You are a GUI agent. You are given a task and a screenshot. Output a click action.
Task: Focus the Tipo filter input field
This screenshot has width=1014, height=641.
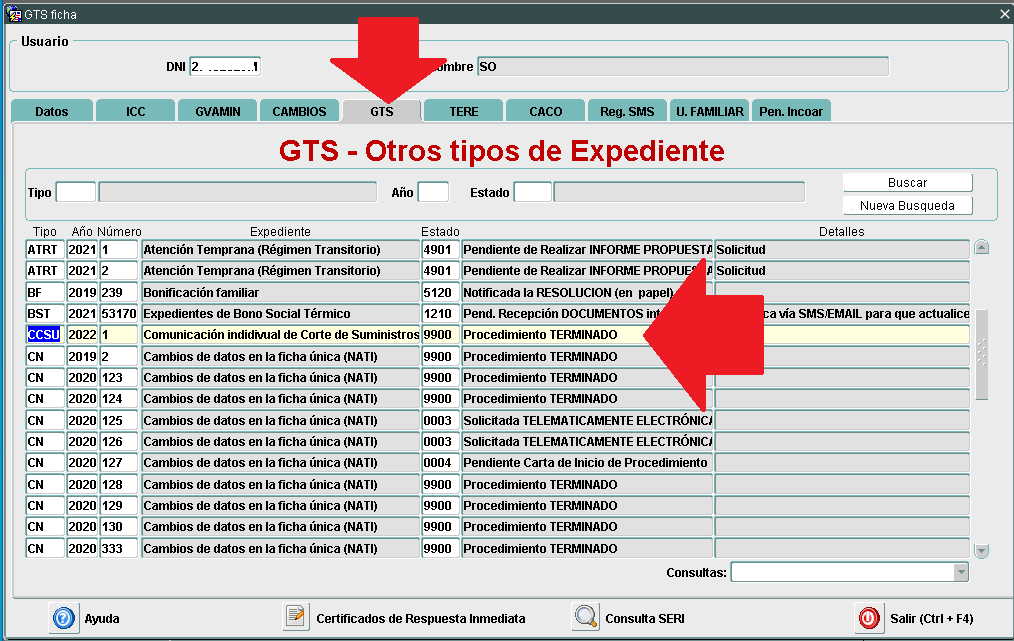tap(76, 192)
